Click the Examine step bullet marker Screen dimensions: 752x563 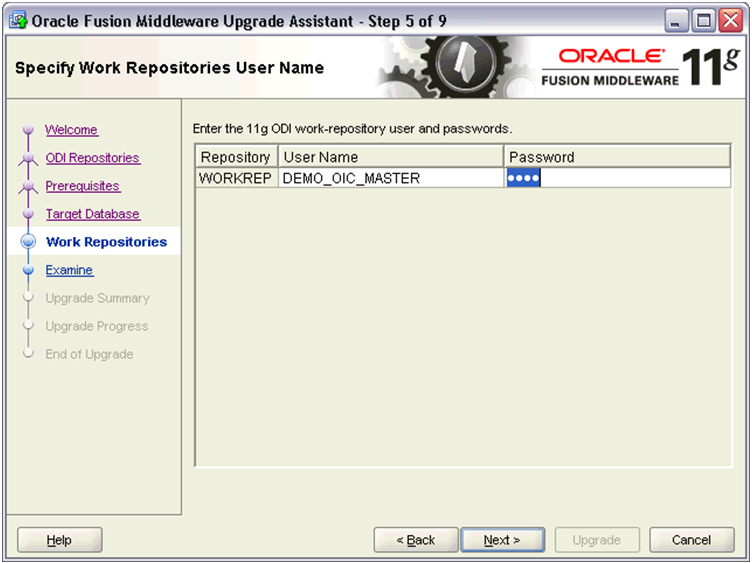pos(28,270)
